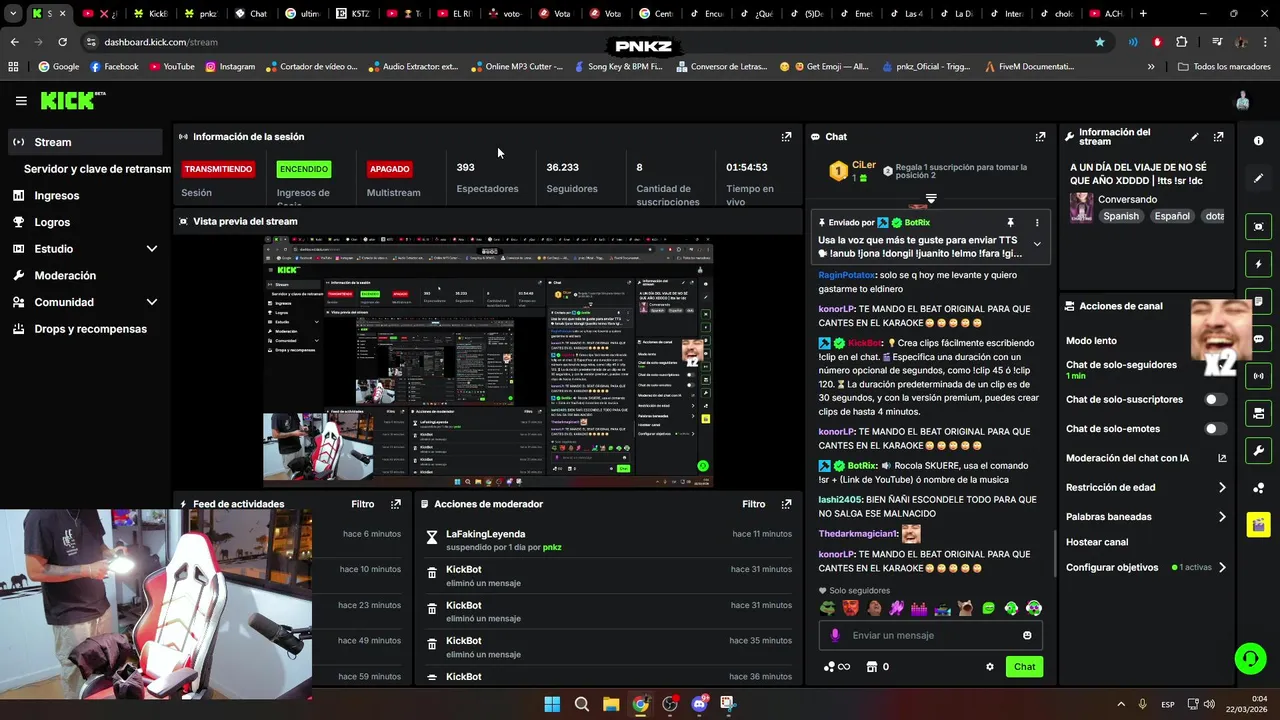The image size is (1280, 720).
Task: Pop out the Chat panel
Action: [1040, 137]
